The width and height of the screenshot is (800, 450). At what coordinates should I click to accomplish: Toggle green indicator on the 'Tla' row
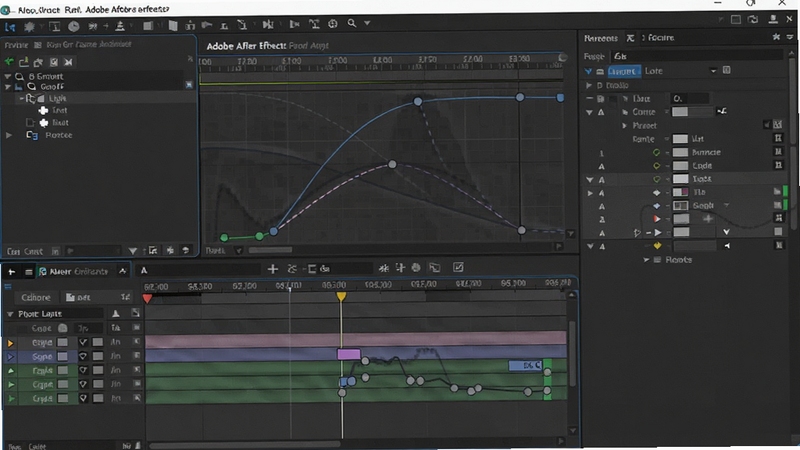click(x=785, y=192)
